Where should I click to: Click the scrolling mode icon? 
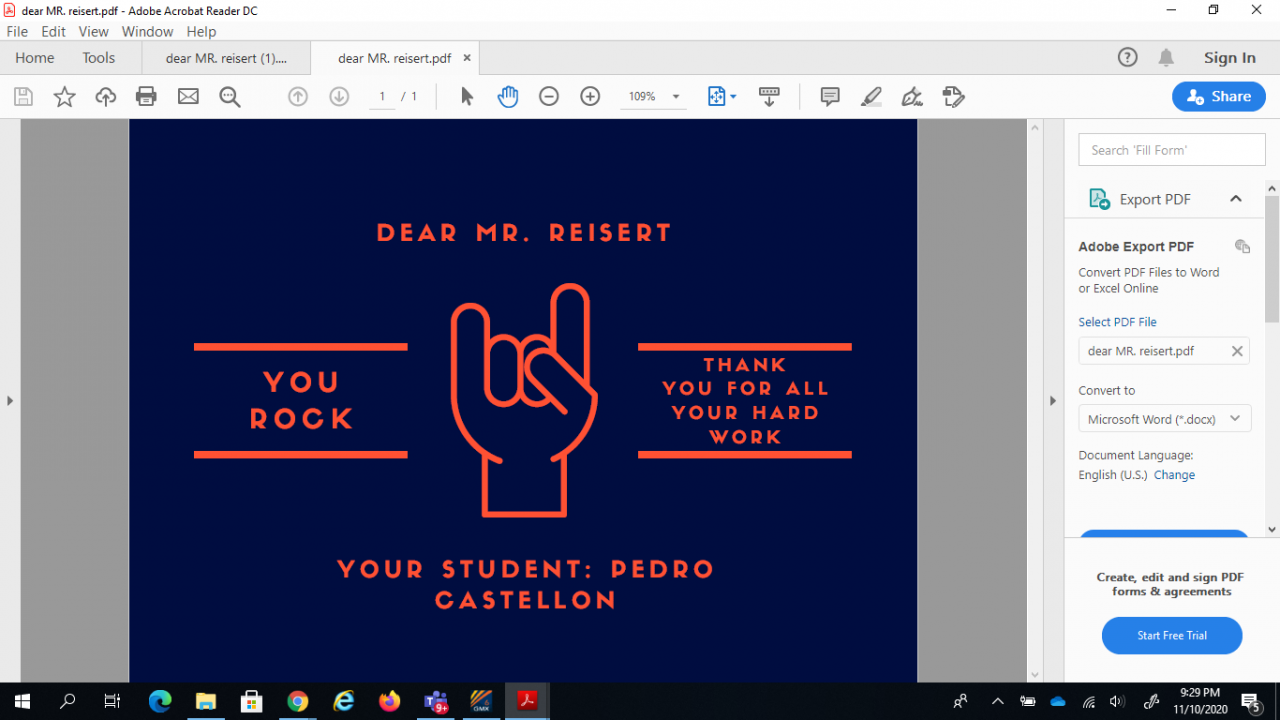(x=769, y=97)
